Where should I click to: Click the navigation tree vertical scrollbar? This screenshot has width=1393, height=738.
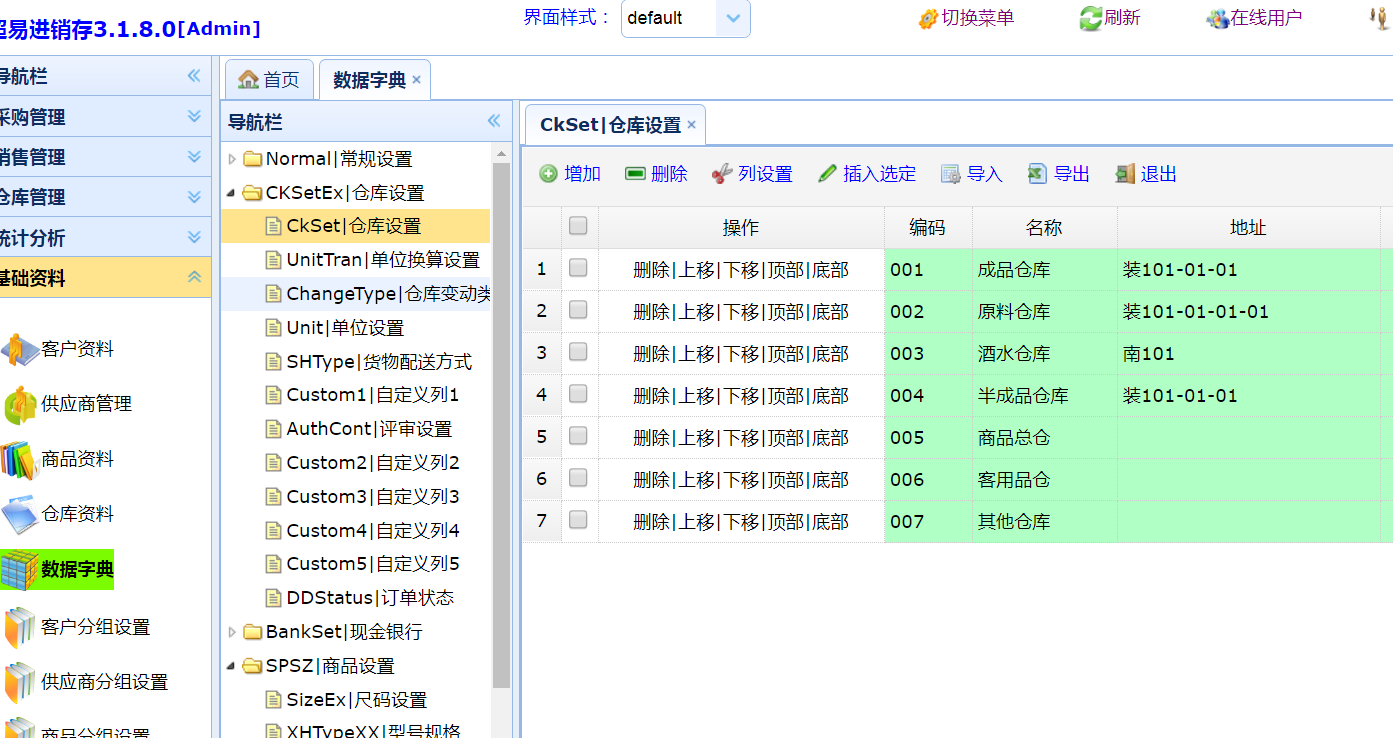point(501,420)
